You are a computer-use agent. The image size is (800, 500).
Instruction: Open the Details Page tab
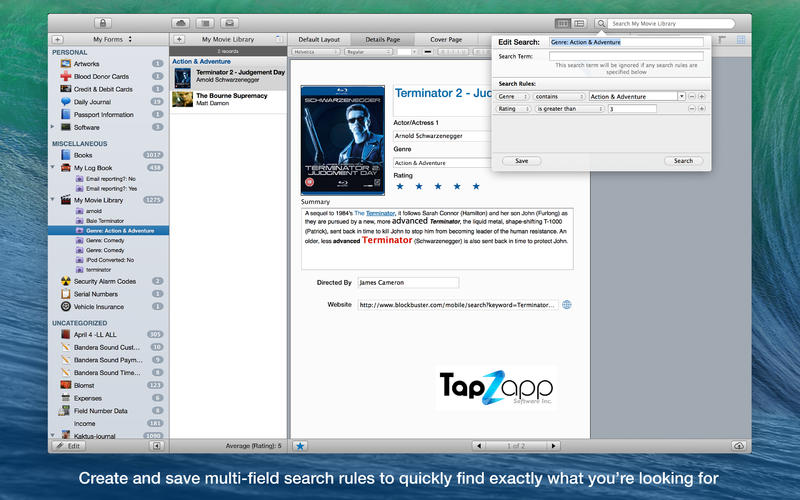tap(383, 39)
